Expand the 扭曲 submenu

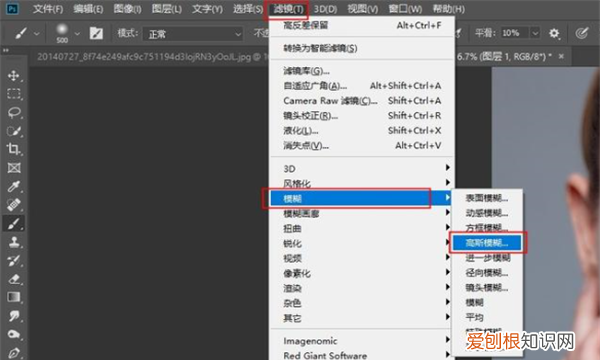(x=362, y=228)
